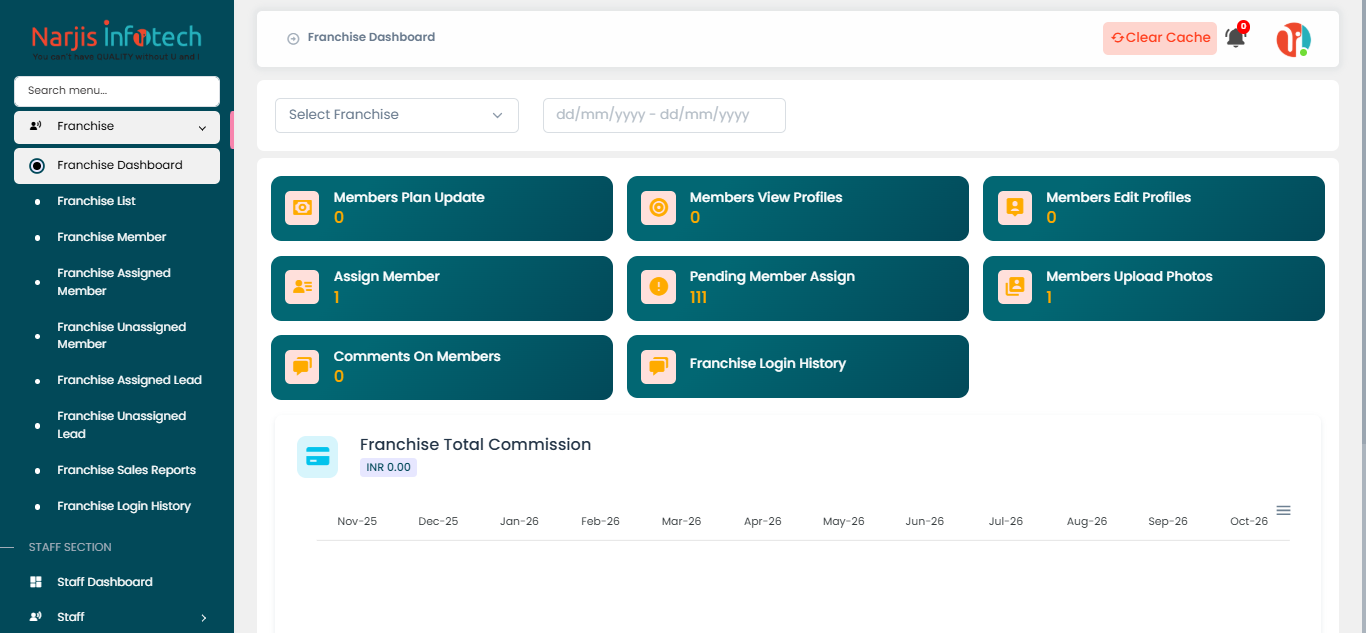Open Franchise Assigned Member menu item
This screenshot has height=633, width=1366.
pos(114,282)
